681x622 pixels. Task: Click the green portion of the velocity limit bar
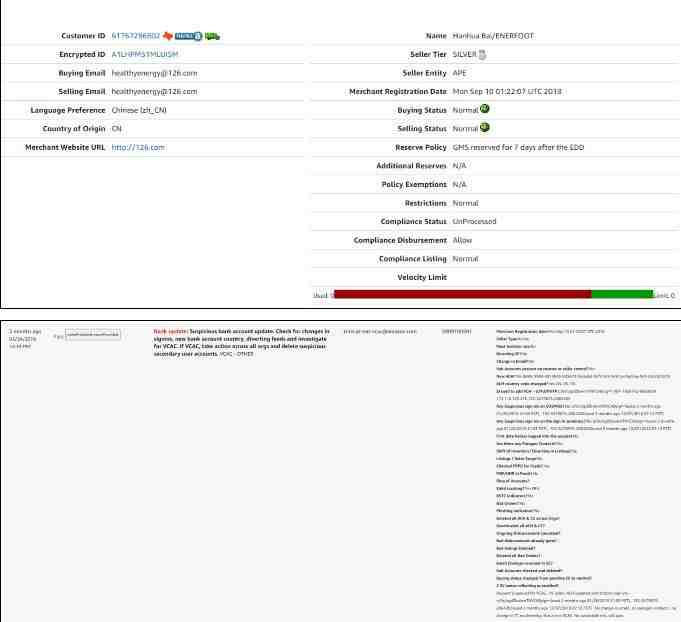tap(621, 294)
